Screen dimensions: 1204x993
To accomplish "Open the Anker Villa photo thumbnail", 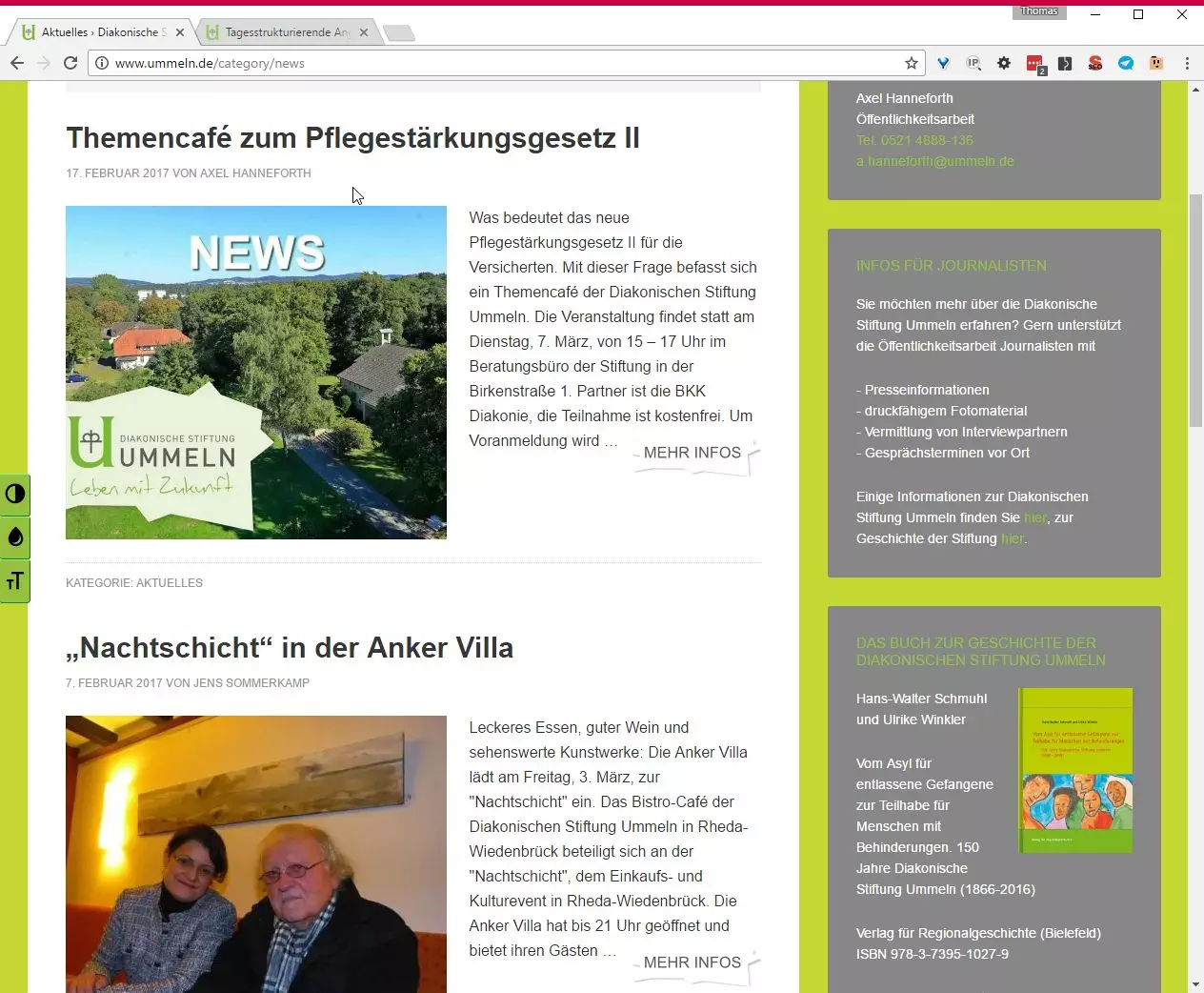I will (x=256, y=854).
